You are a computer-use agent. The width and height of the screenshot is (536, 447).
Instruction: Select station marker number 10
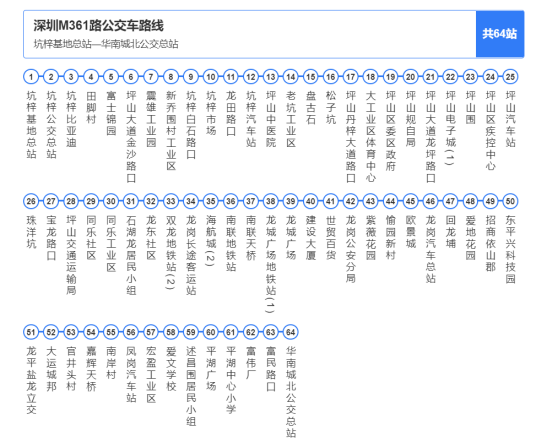(x=211, y=77)
